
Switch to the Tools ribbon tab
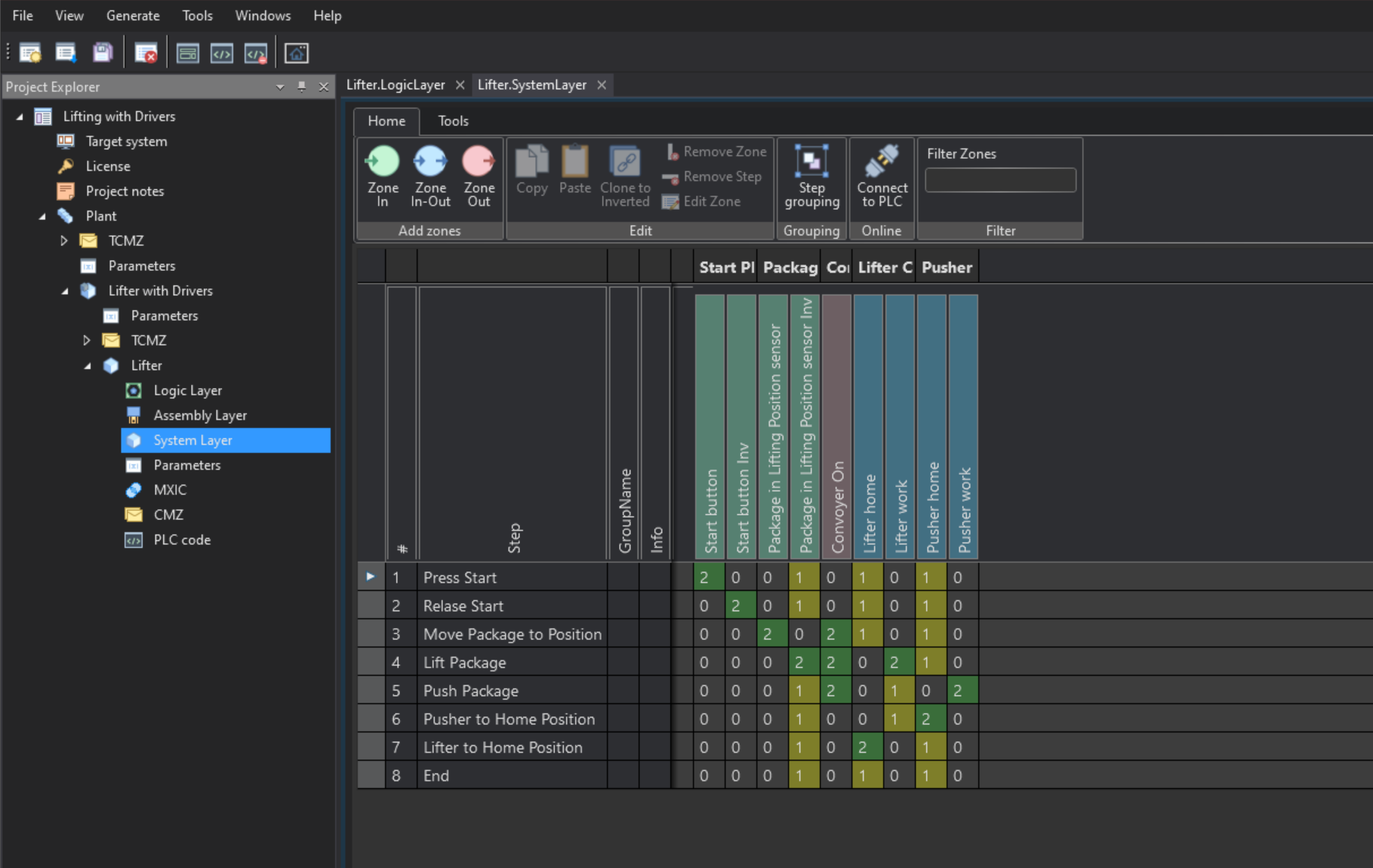coord(453,121)
